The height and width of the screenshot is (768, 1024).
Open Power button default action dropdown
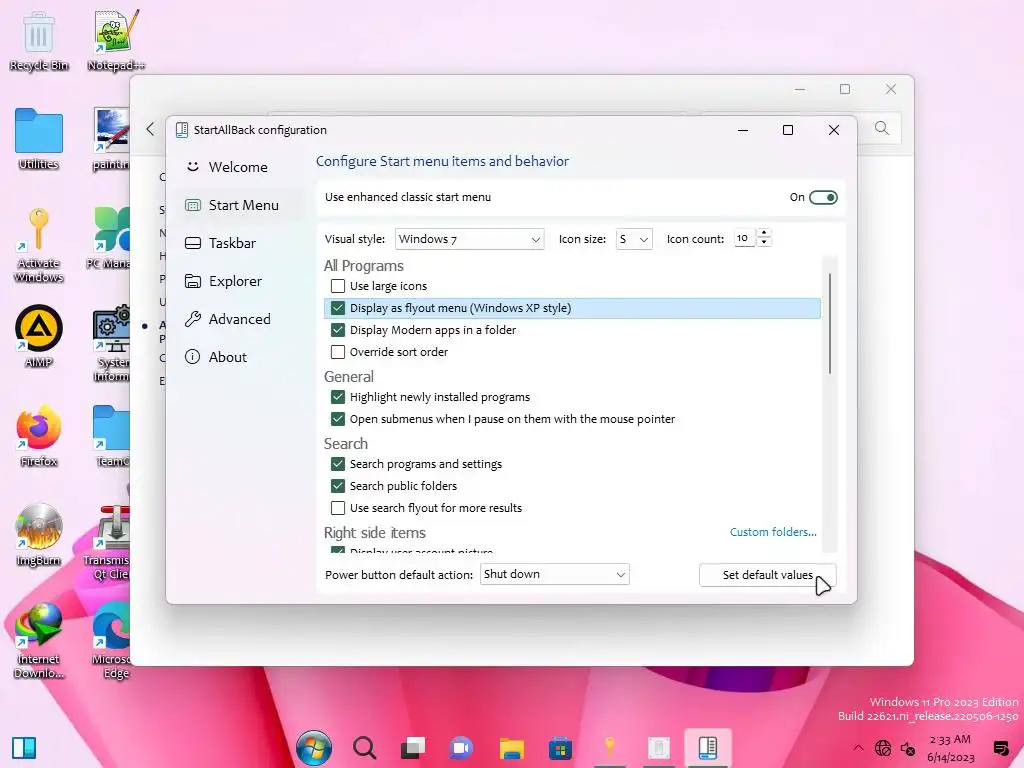(x=554, y=574)
